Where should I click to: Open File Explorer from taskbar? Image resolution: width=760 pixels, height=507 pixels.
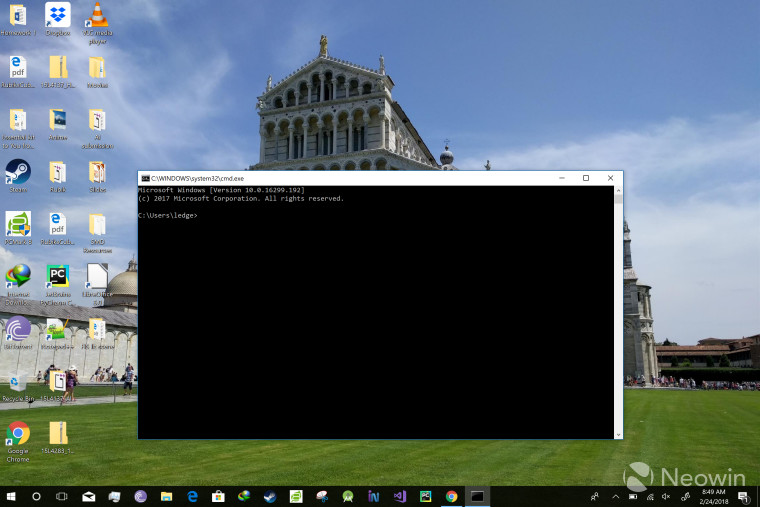pyautogui.click(x=166, y=496)
